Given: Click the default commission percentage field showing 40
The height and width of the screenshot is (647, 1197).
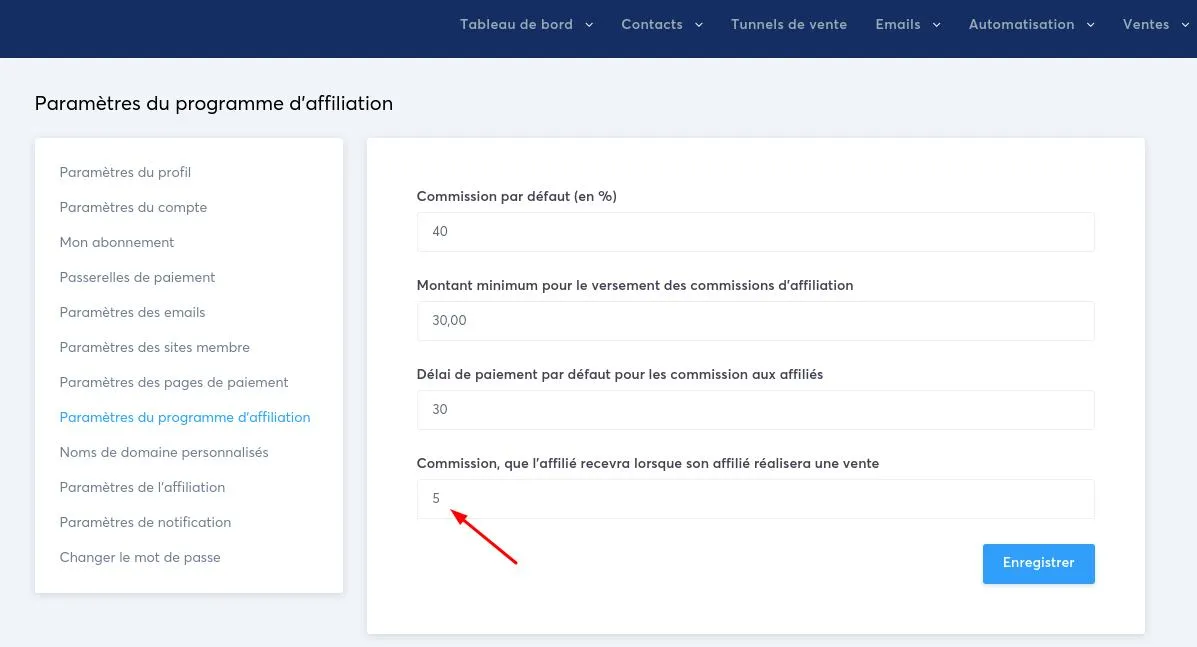Looking at the screenshot, I should pos(755,231).
